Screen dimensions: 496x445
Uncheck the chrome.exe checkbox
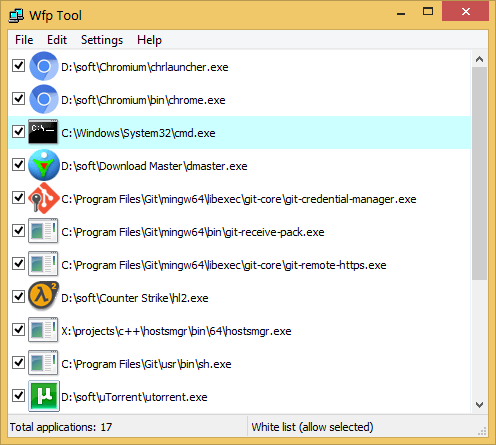(19, 99)
